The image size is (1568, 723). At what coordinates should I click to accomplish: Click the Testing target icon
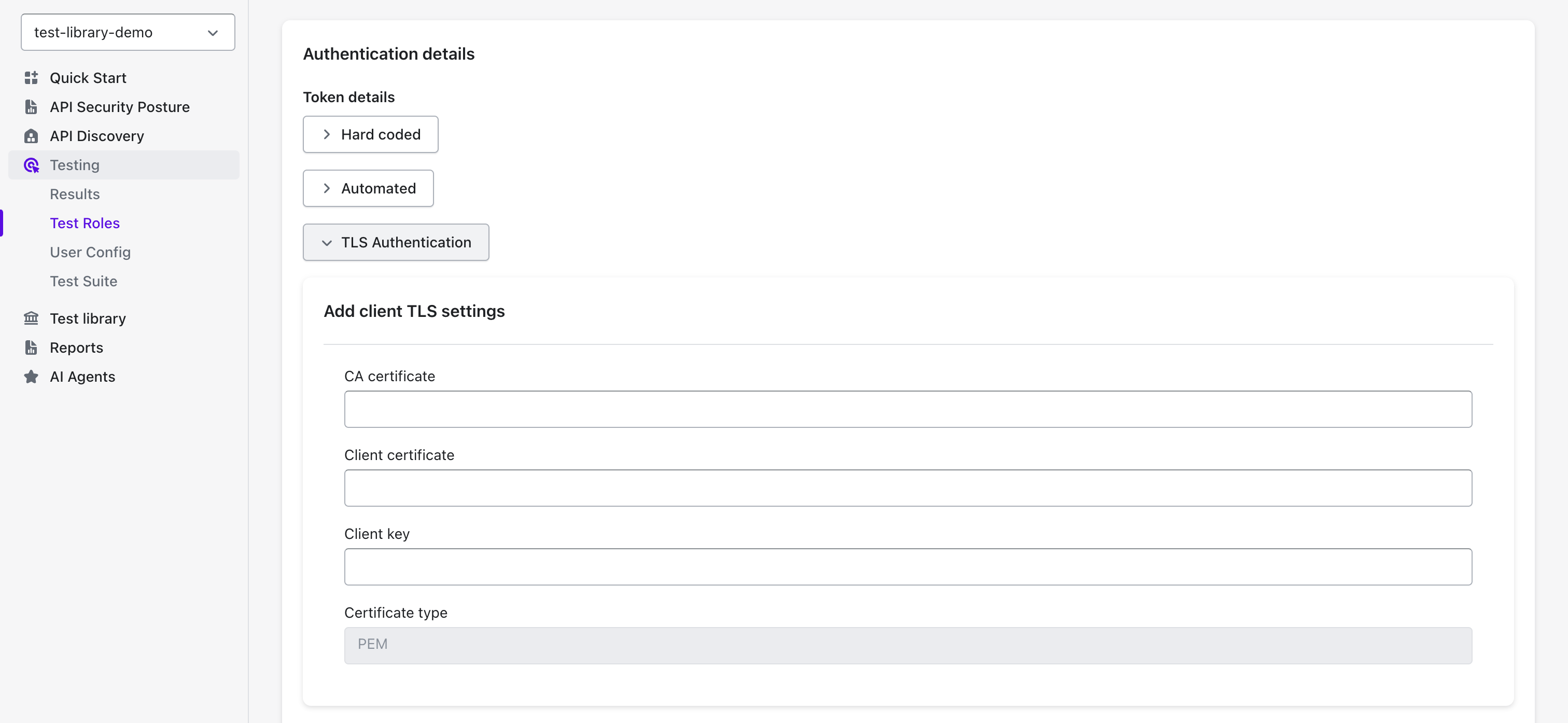tap(31, 165)
